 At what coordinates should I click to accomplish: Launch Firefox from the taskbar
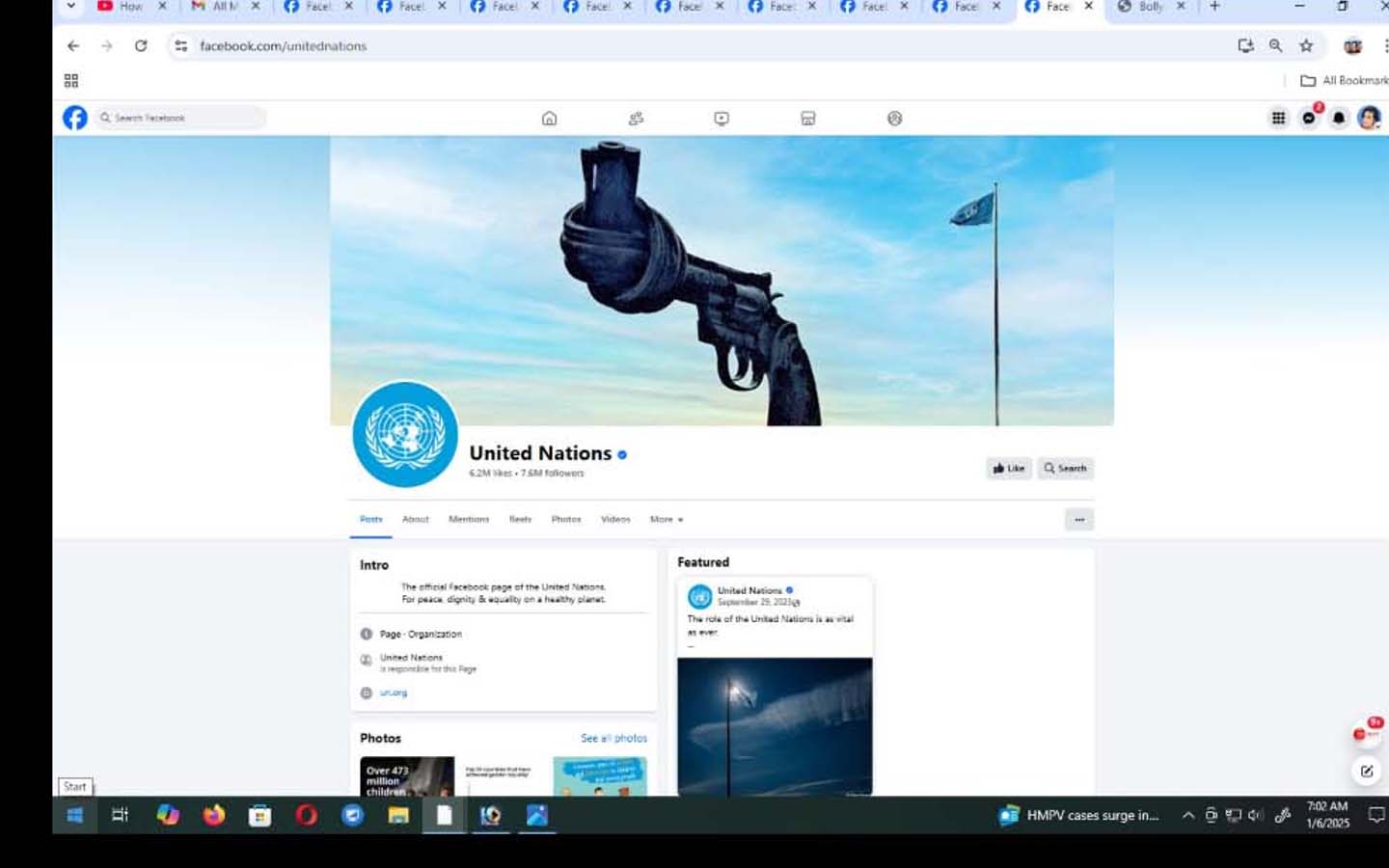pyautogui.click(x=214, y=815)
